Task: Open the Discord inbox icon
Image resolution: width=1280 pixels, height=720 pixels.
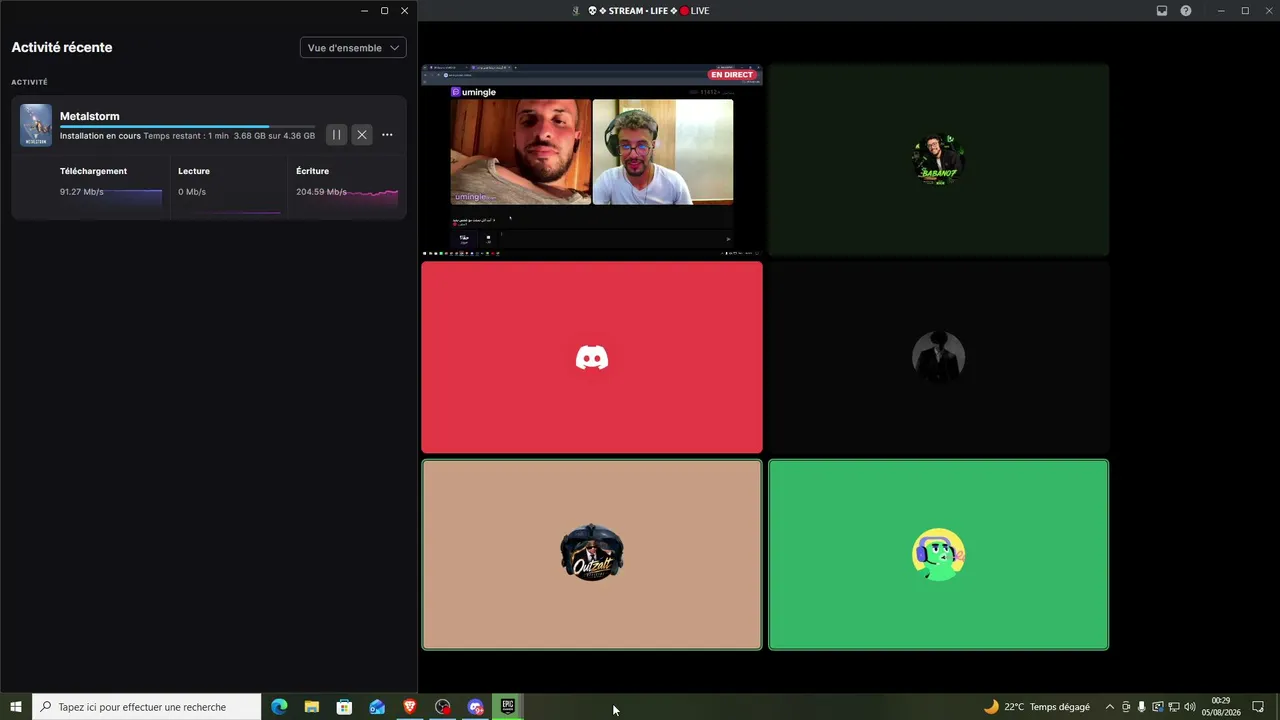Action: 1162,11
